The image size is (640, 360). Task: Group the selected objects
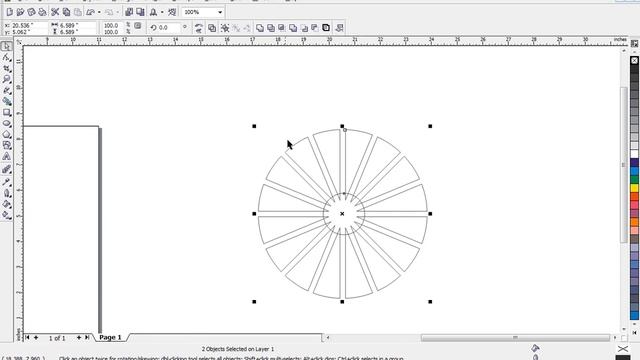point(225,28)
